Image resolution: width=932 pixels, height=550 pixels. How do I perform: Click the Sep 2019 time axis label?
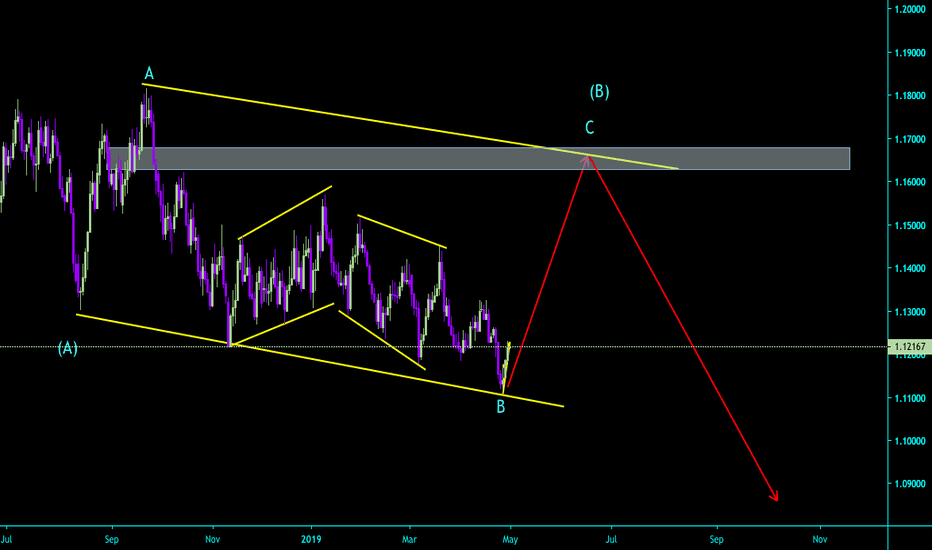click(716, 539)
